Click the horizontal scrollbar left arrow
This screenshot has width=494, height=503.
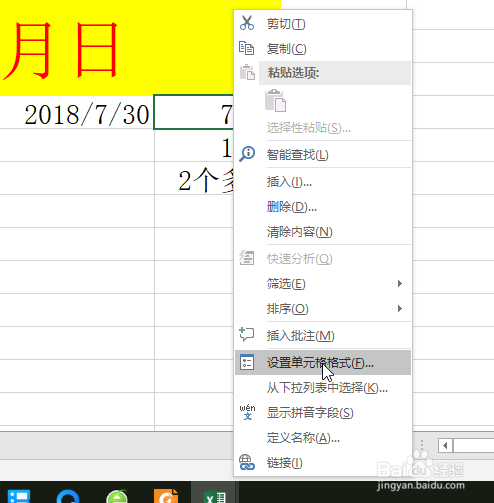445,445
